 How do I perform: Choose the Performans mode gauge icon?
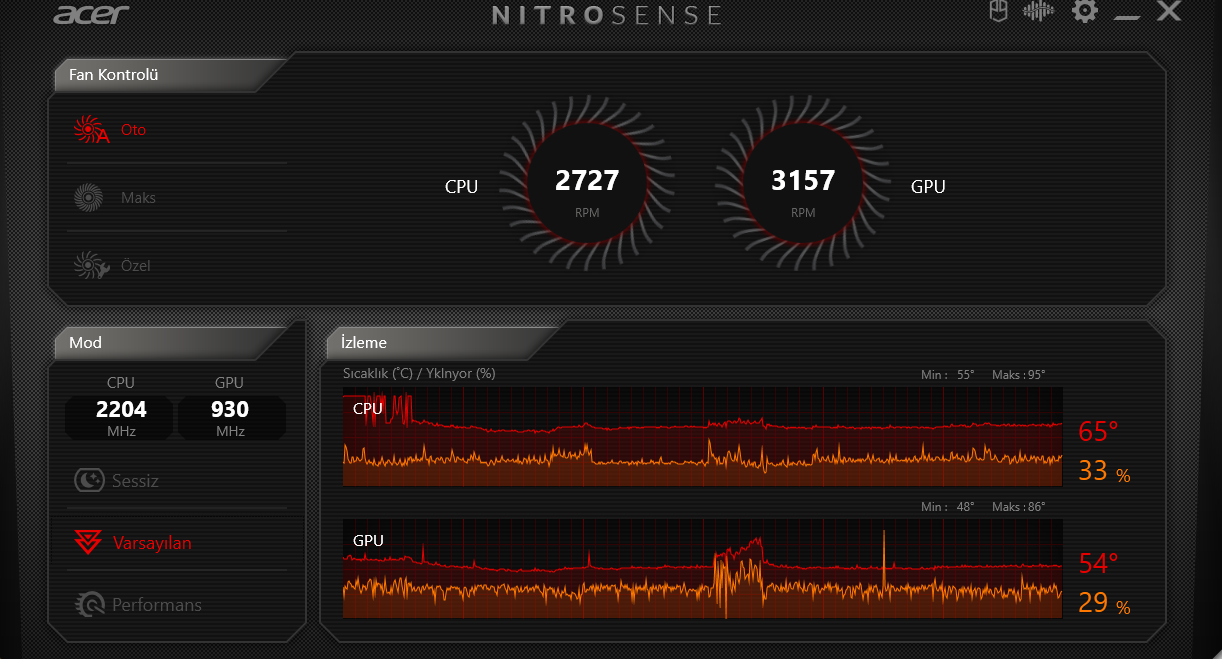pyautogui.click(x=89, y=605)
